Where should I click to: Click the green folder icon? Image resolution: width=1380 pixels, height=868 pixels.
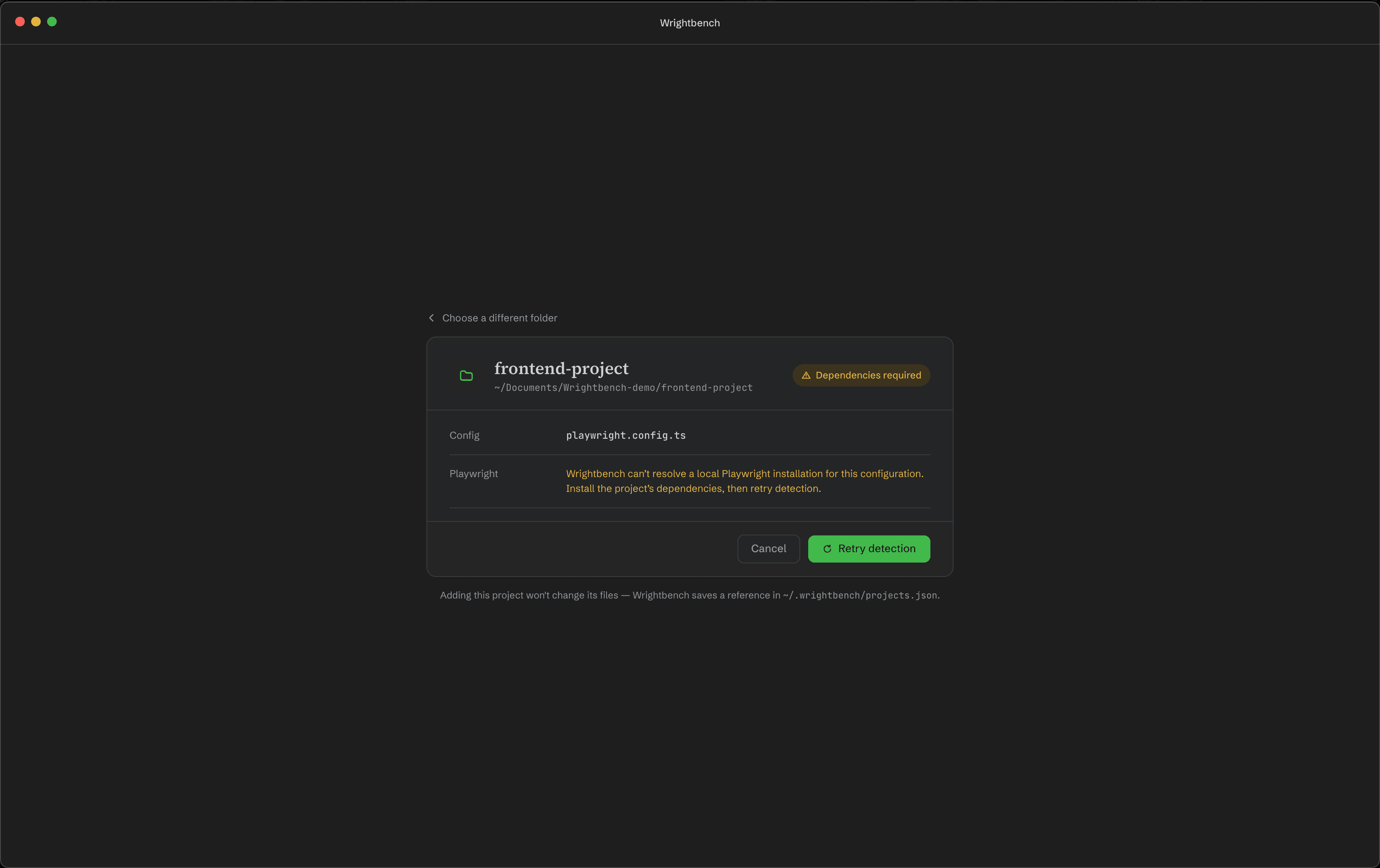pyautogui.click(x=466, y=375)
